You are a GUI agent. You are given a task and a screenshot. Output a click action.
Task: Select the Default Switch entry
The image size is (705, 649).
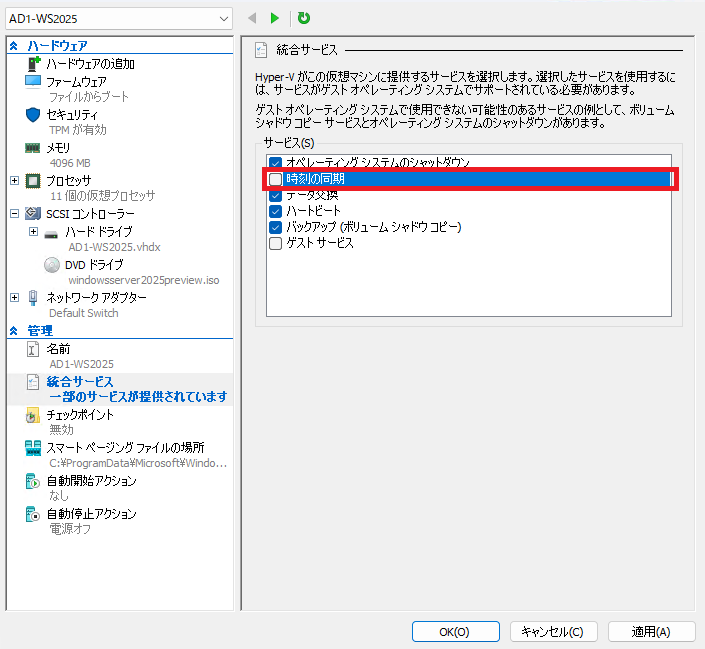tap(84, 313)
